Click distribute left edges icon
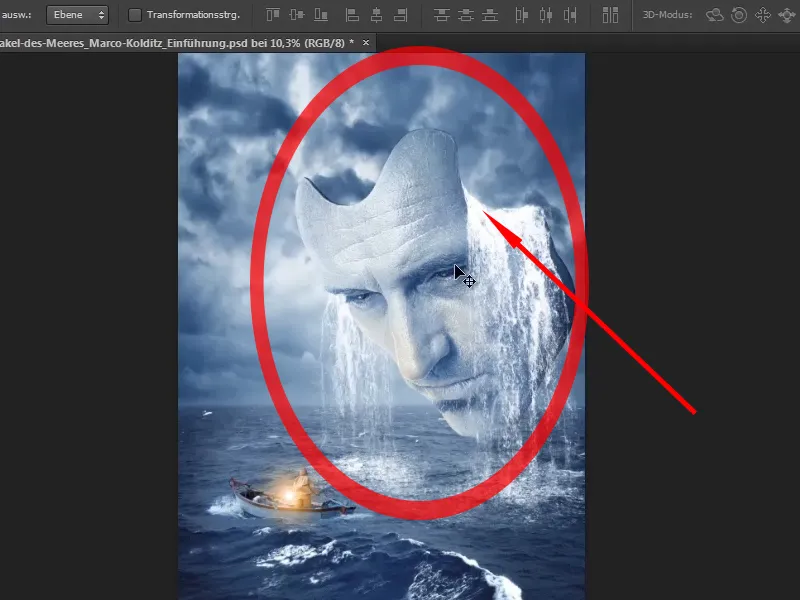The image size is (800, 600). (521, 15)
